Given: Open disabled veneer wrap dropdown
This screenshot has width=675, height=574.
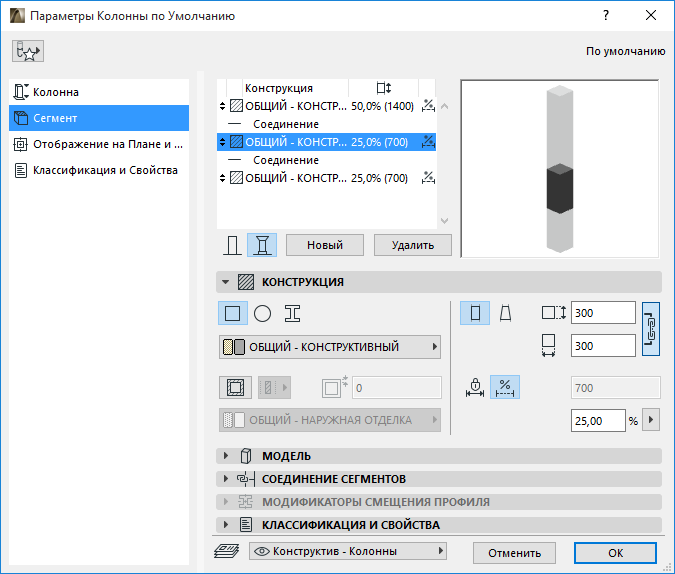Looking at the screenshot, I should pyautogui.click(x=274, y=388).
